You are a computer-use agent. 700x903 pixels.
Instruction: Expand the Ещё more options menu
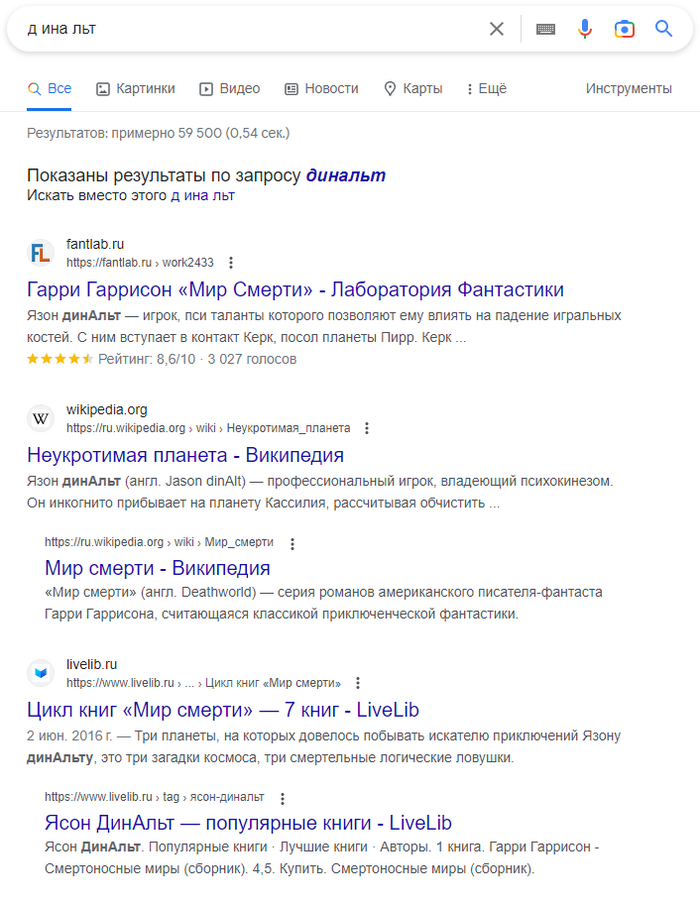tap(486, 89)
